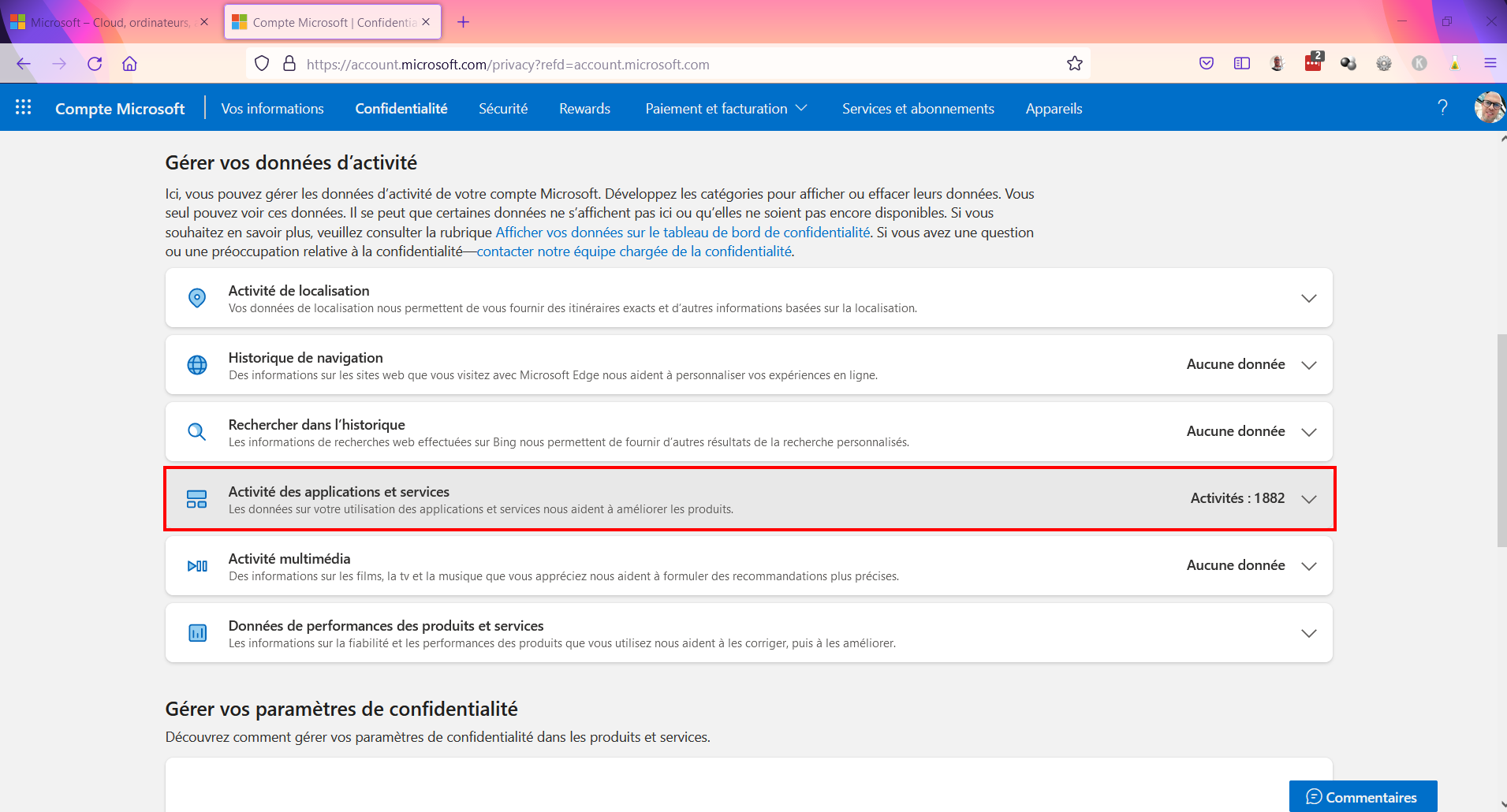Open the Rewards tab
1507x812 pixels.
pos(584,108)
